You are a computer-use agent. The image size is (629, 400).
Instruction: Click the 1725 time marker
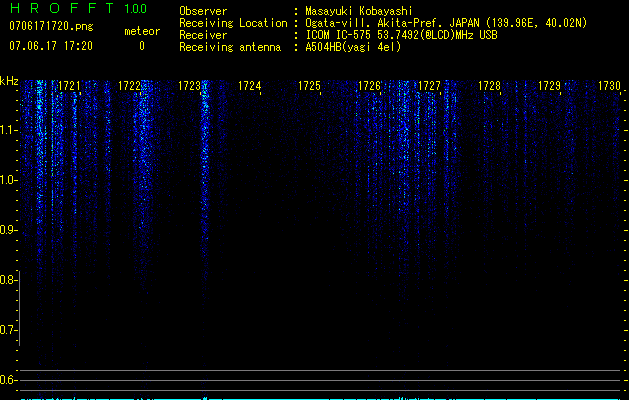(x=309, y=86)
